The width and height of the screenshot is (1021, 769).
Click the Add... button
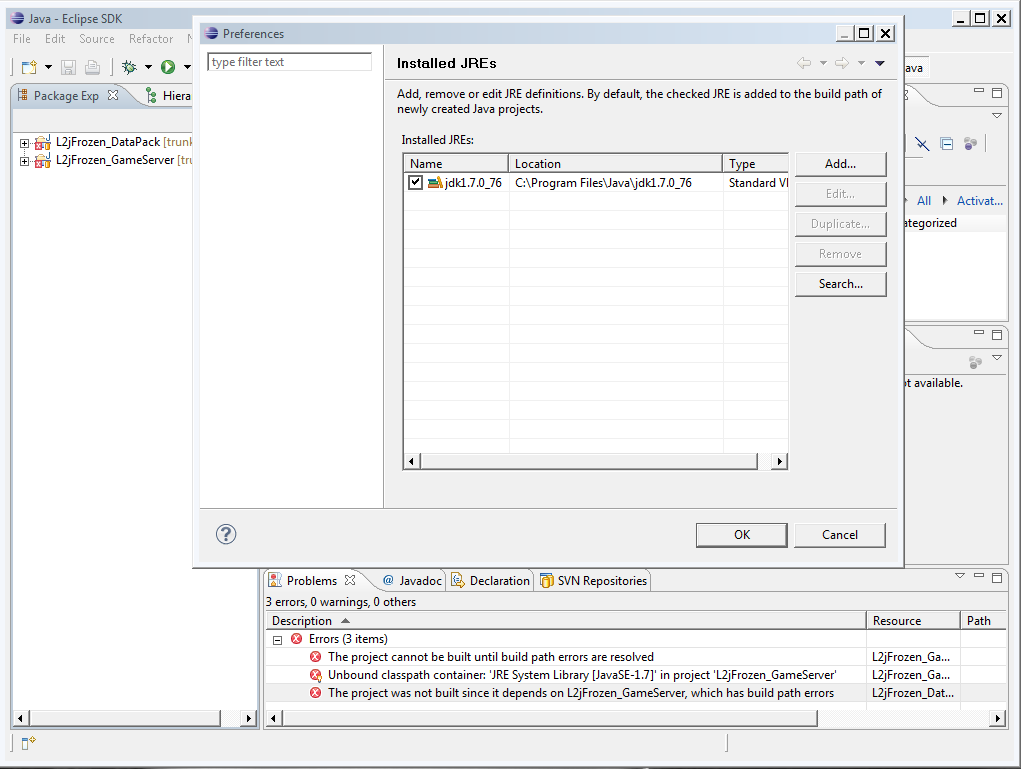pyautogui.click(x=841, y=164)
